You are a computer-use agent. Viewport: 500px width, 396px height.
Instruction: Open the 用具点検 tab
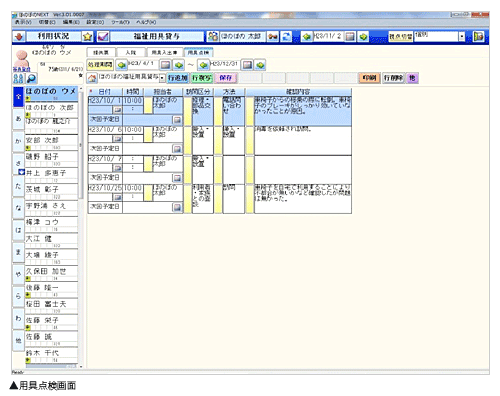[x=198, y=52]
